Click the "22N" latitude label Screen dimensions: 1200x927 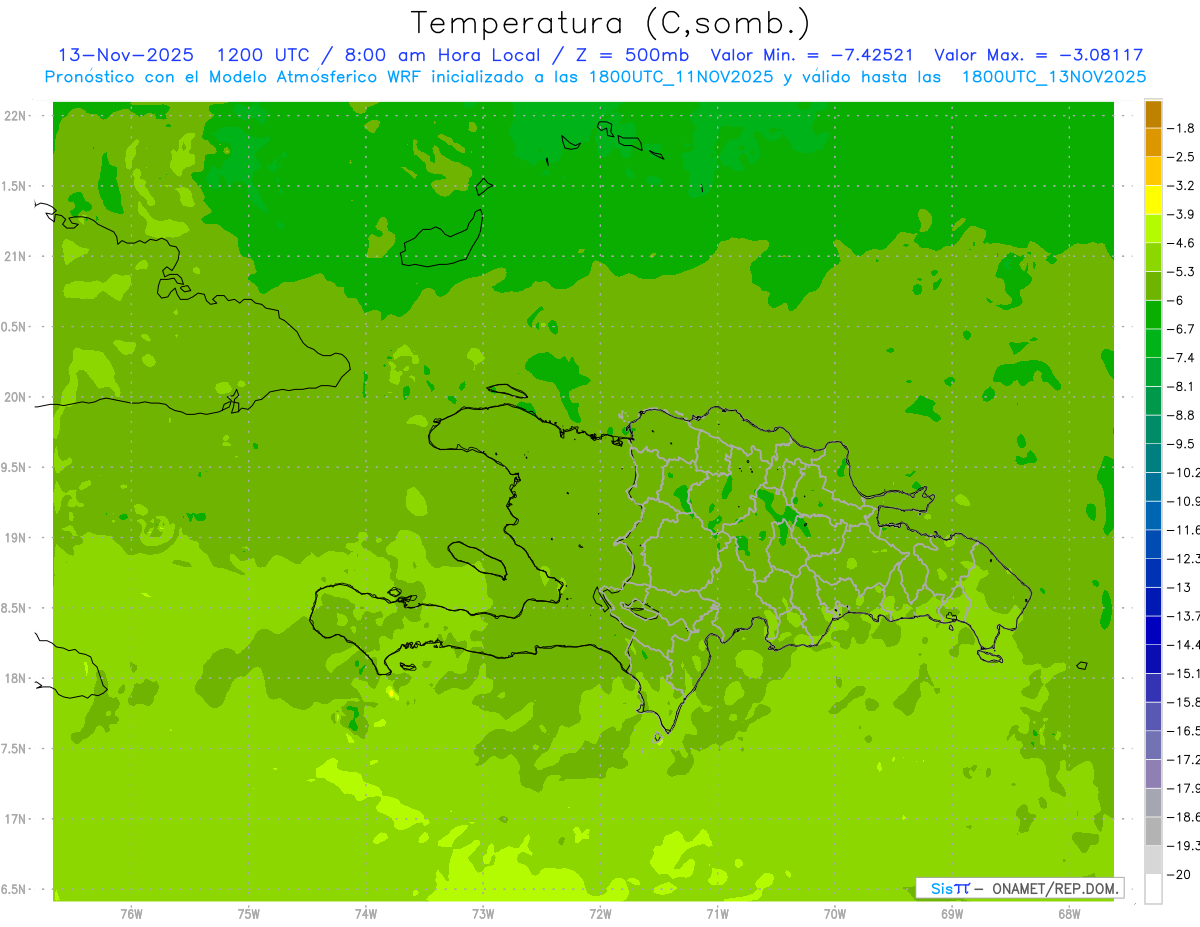click(x=15, y=116)
